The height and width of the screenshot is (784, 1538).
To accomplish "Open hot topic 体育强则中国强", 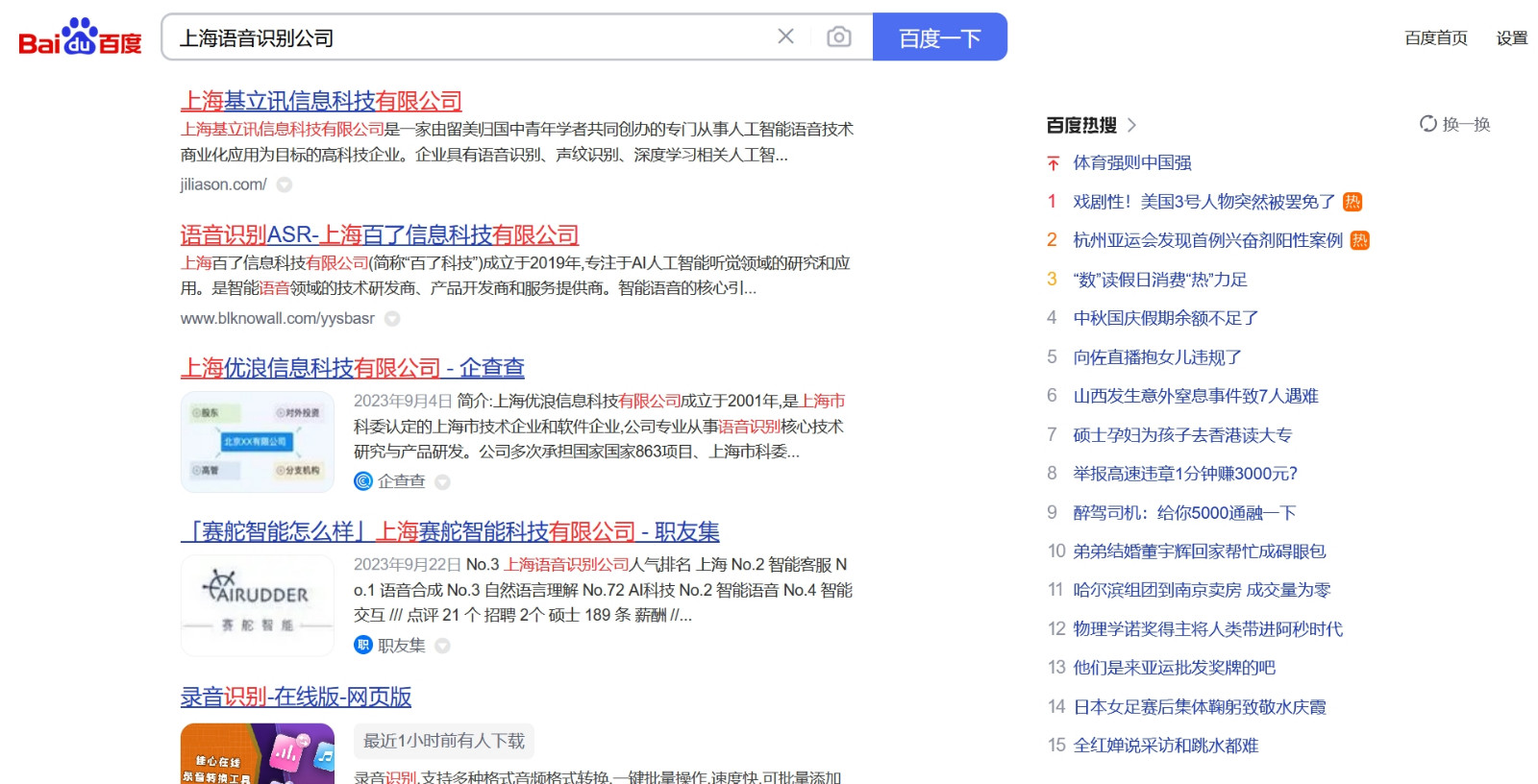I will [1132, 163].
